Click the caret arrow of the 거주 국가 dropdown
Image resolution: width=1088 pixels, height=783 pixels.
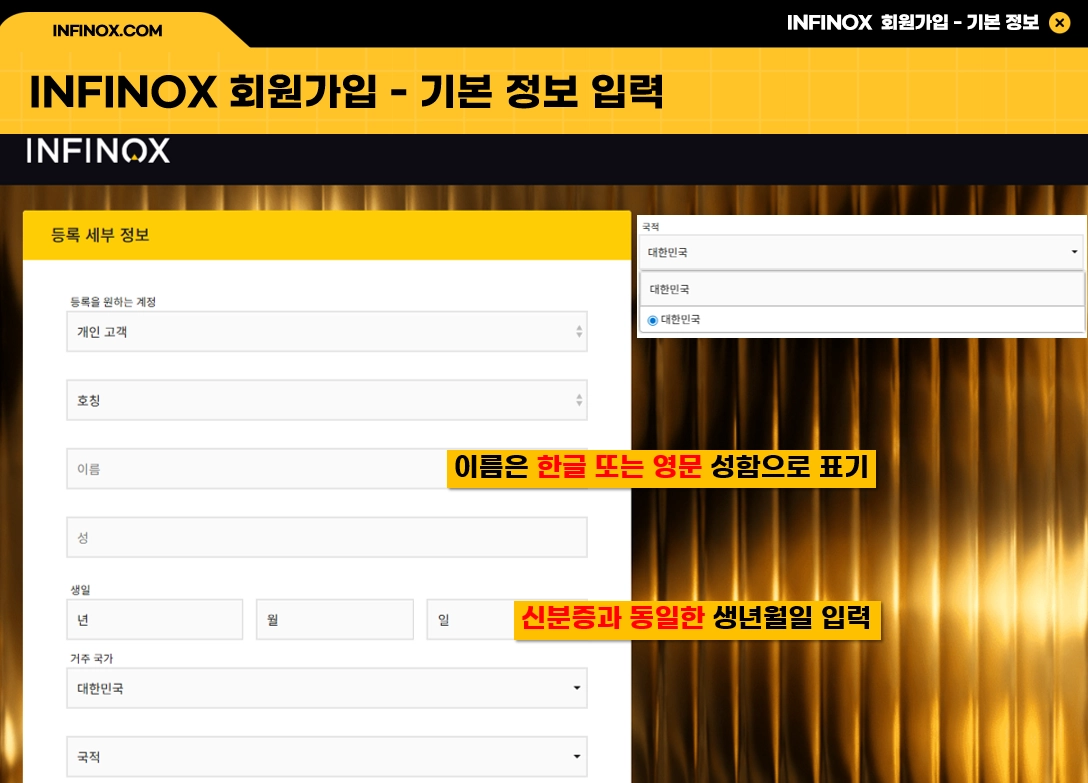577,688
